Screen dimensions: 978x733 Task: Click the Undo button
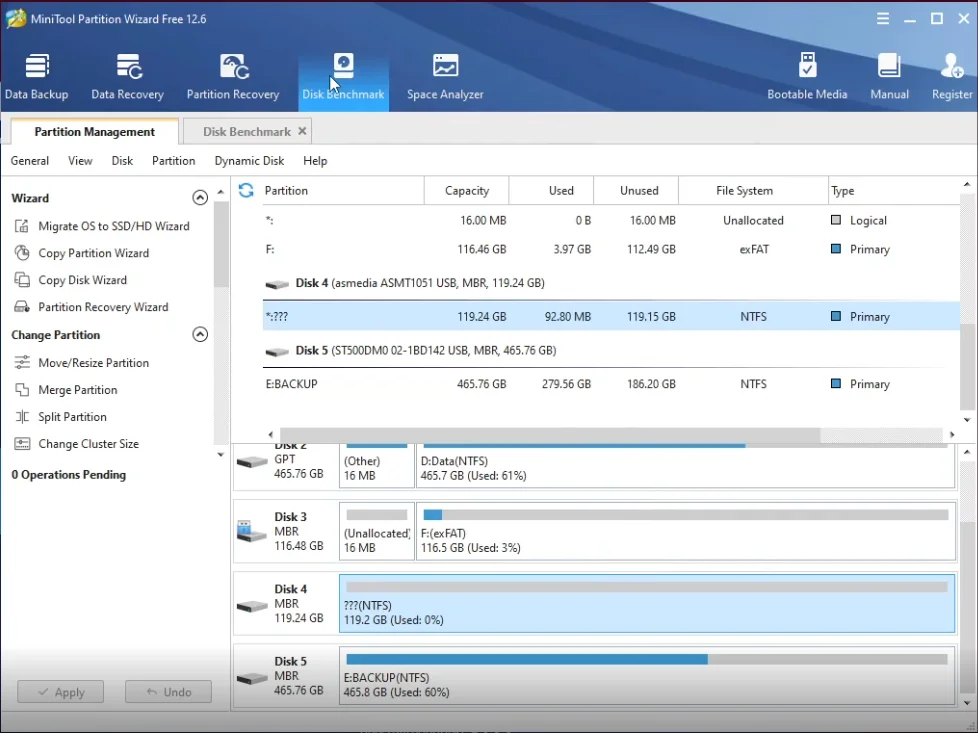point(167,692)
